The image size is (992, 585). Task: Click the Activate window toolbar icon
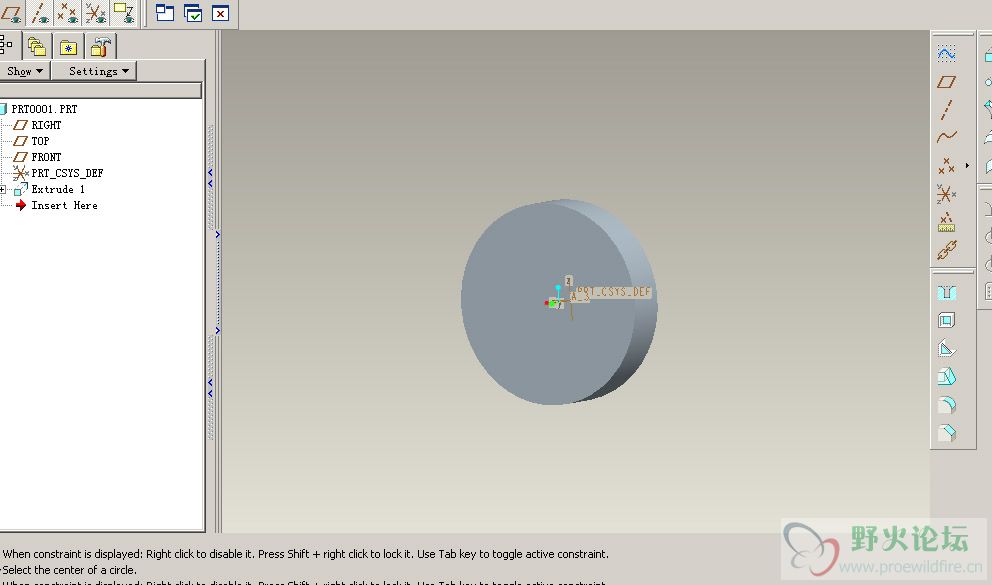coord(165,13)
